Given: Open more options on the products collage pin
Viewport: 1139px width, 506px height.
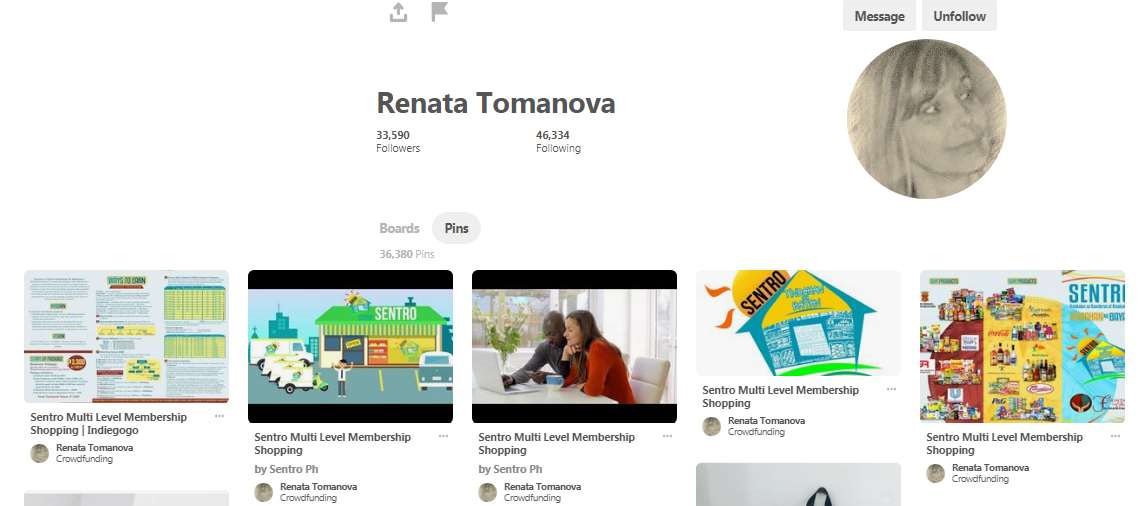Looking at the screenshot, I should pyautogui.click(x=1115, y=436).
